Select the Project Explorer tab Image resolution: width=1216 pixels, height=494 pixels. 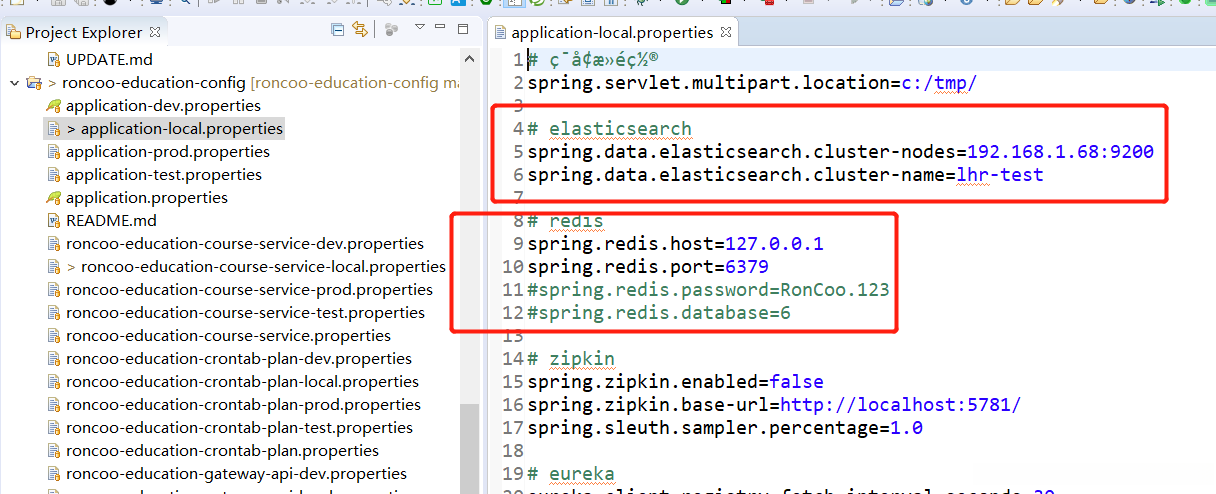[x=84, y=32]
